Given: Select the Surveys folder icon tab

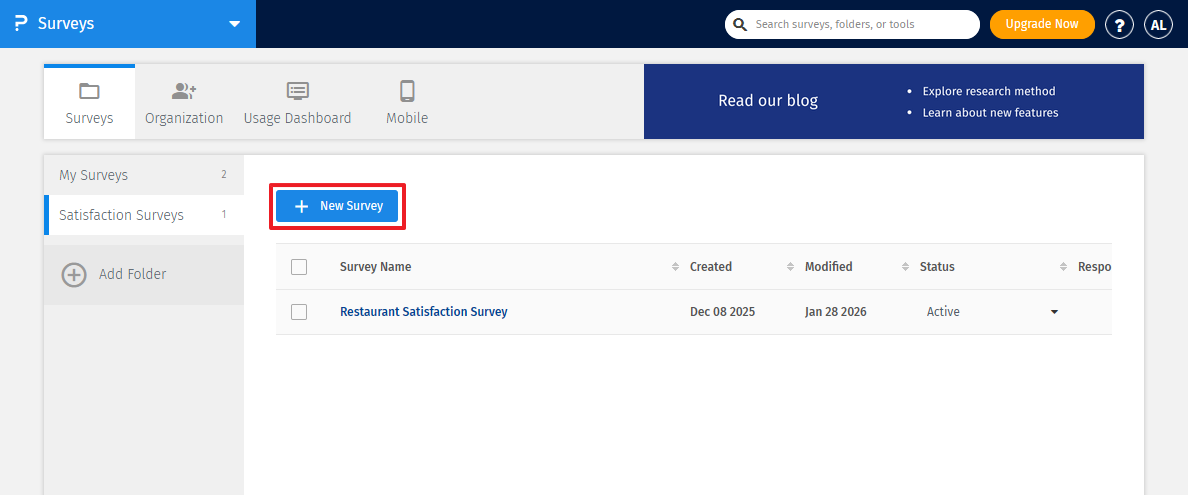Looking at the screenshot, I should pyautogui.click(x=89, y=102).
